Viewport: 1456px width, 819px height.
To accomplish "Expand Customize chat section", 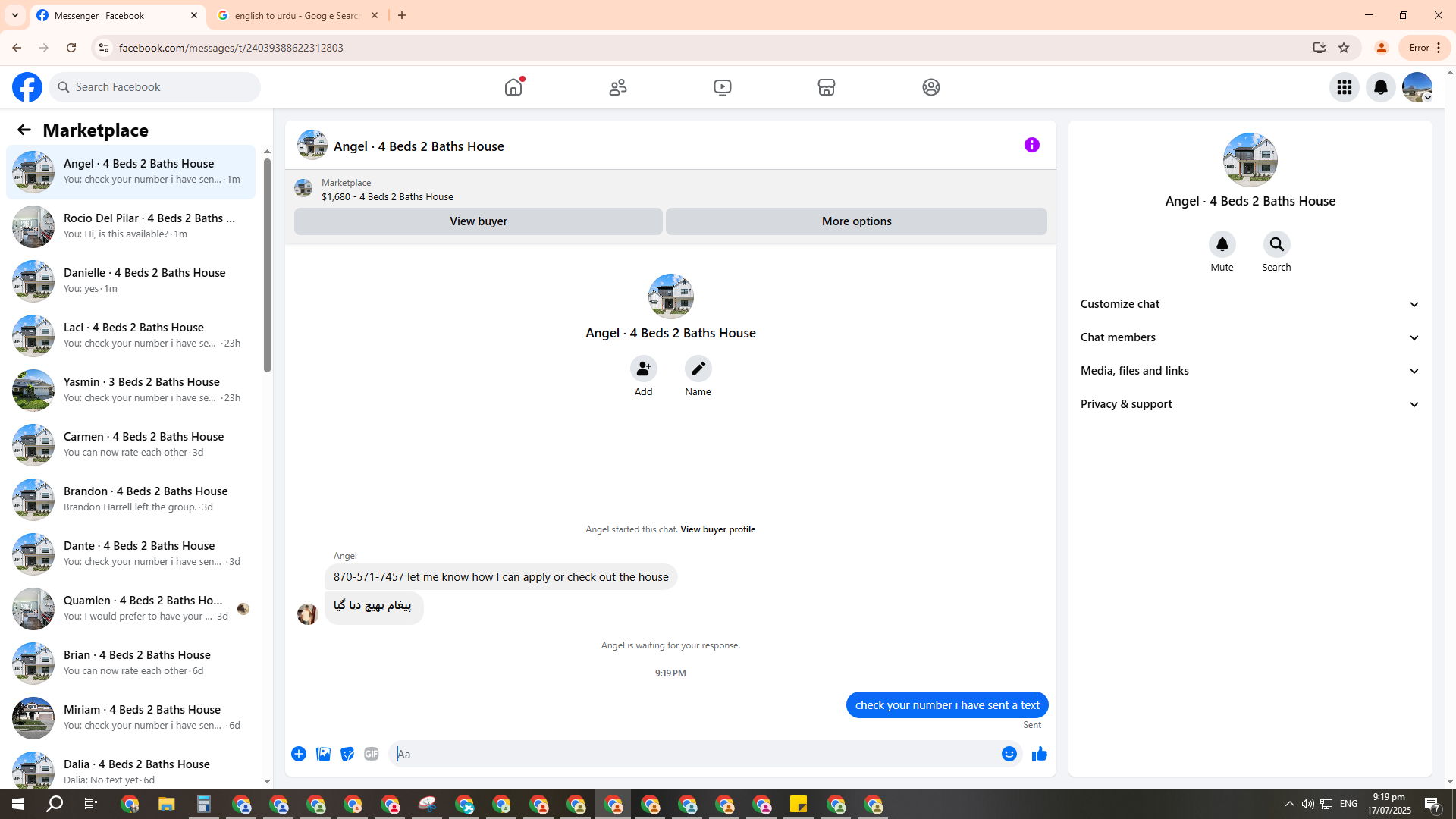I will point(1250,304).
